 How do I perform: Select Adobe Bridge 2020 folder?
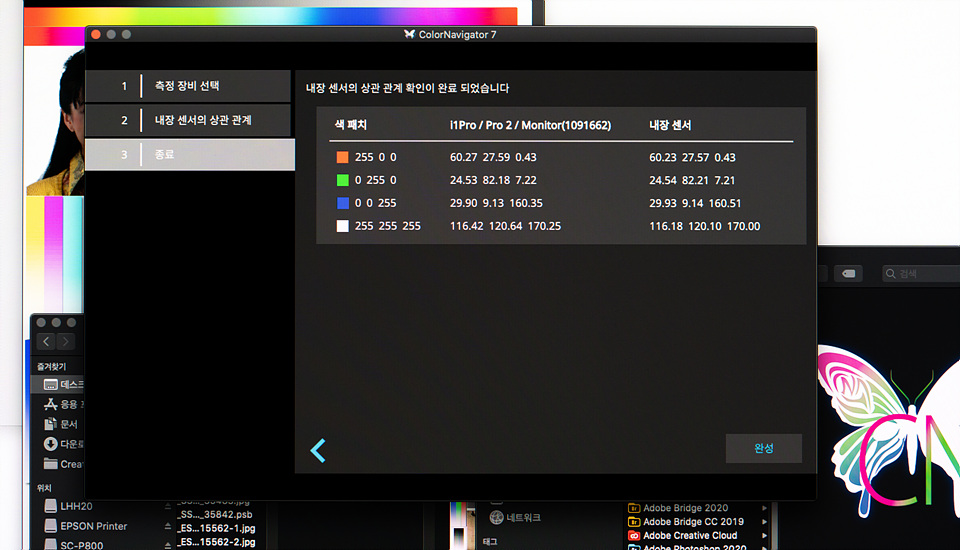pyautogui.click(x=678, y=508)
